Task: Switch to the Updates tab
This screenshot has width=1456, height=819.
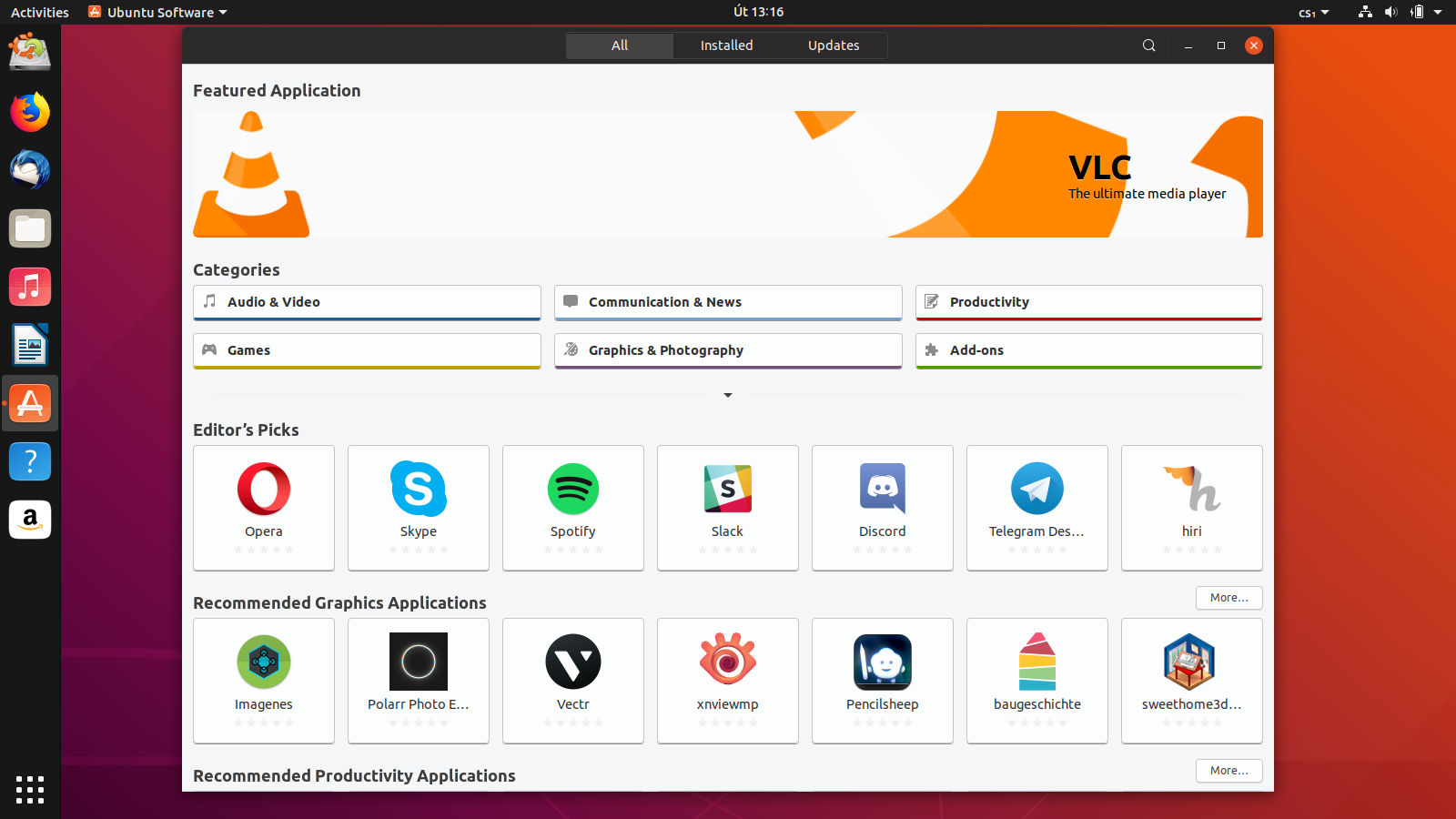Action: pos(833,45)
